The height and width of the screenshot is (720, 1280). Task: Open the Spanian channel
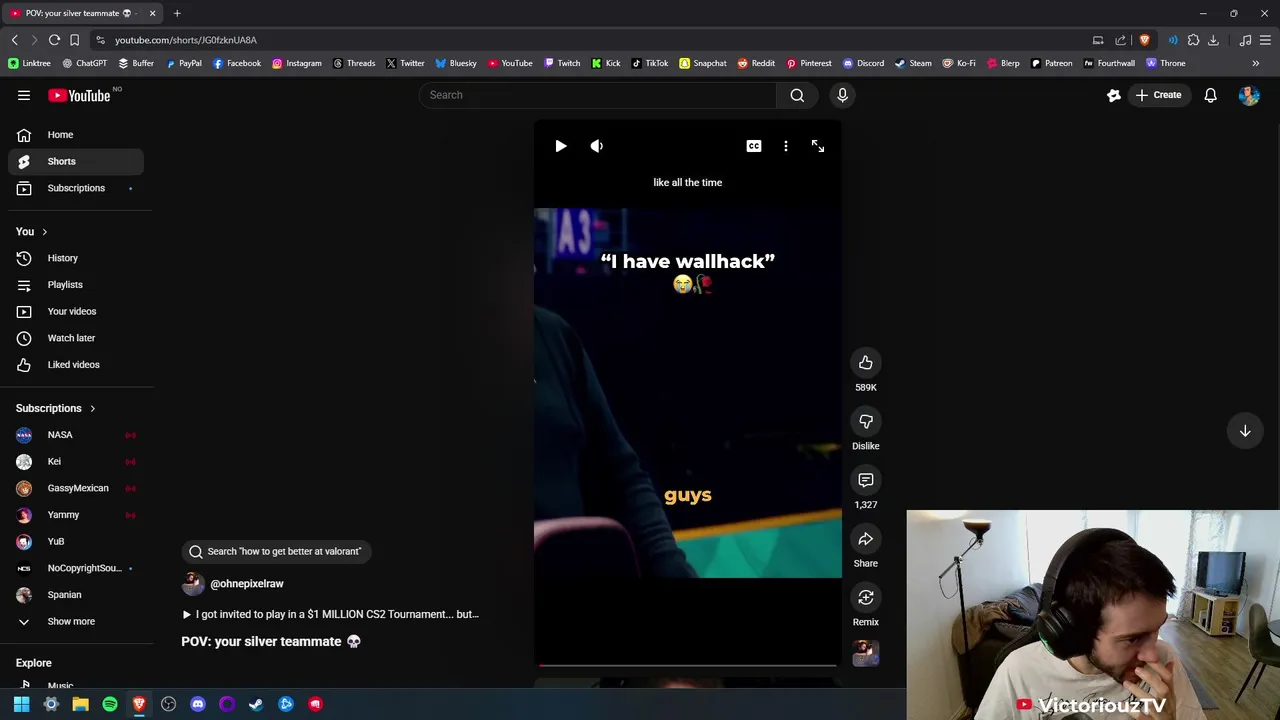coord(76,595)
